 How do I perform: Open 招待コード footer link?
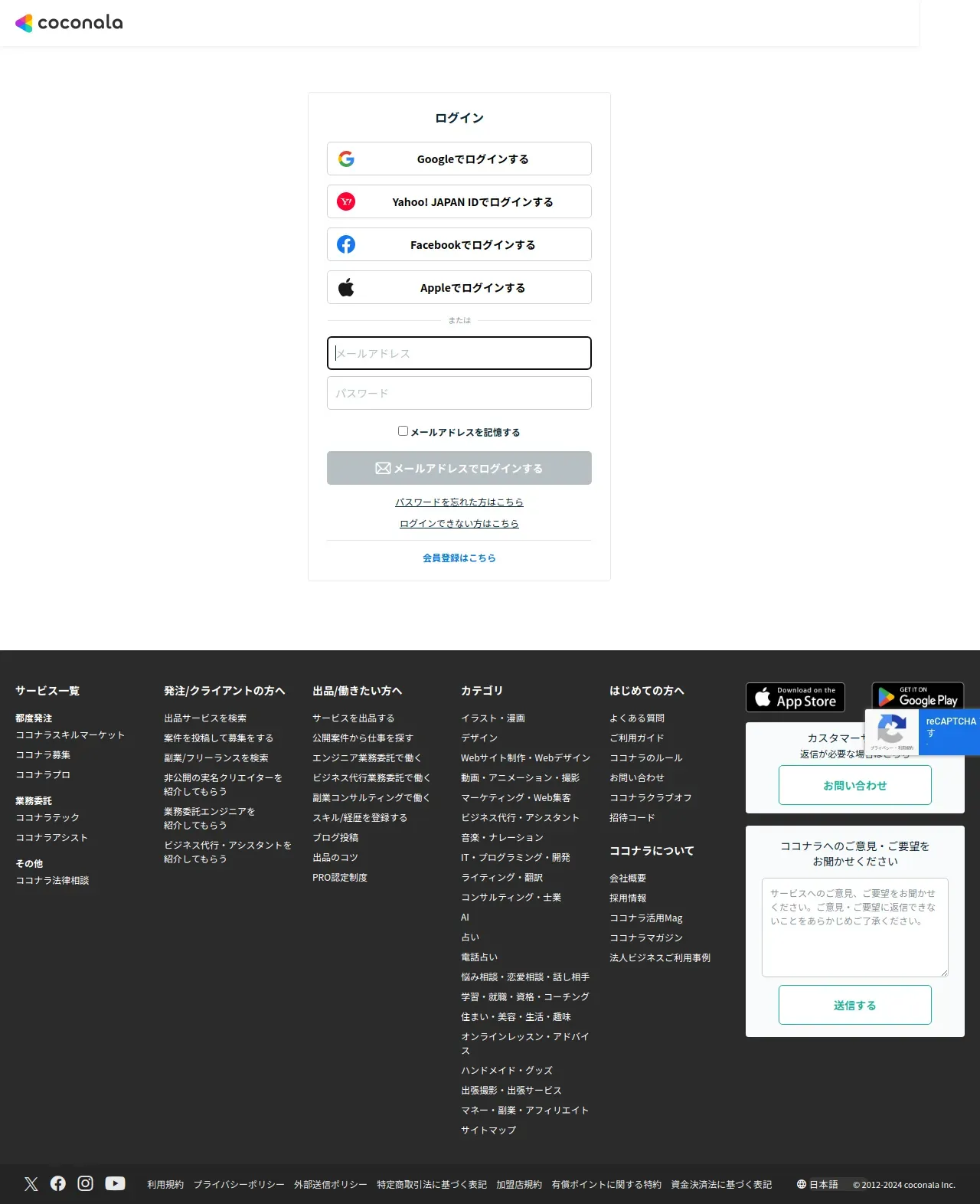(x=632, y=818)
